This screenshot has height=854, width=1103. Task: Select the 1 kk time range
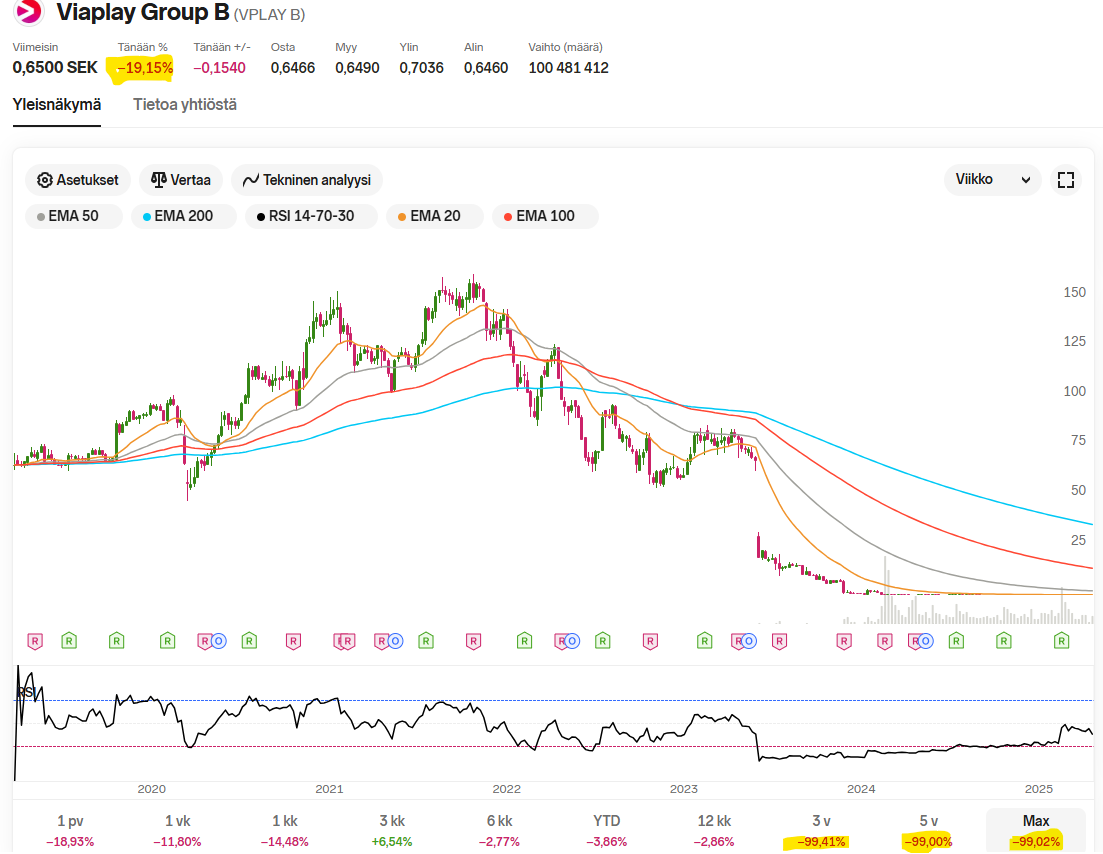282,830
